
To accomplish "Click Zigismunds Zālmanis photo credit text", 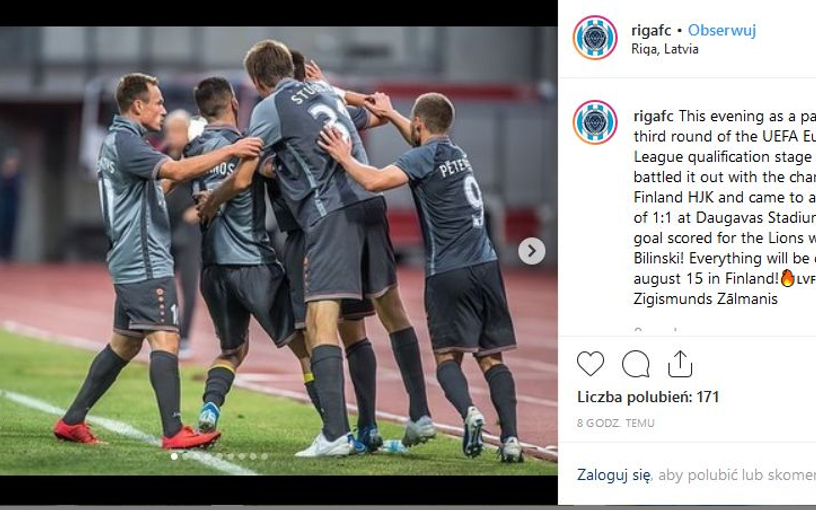I will coord(706,299).
